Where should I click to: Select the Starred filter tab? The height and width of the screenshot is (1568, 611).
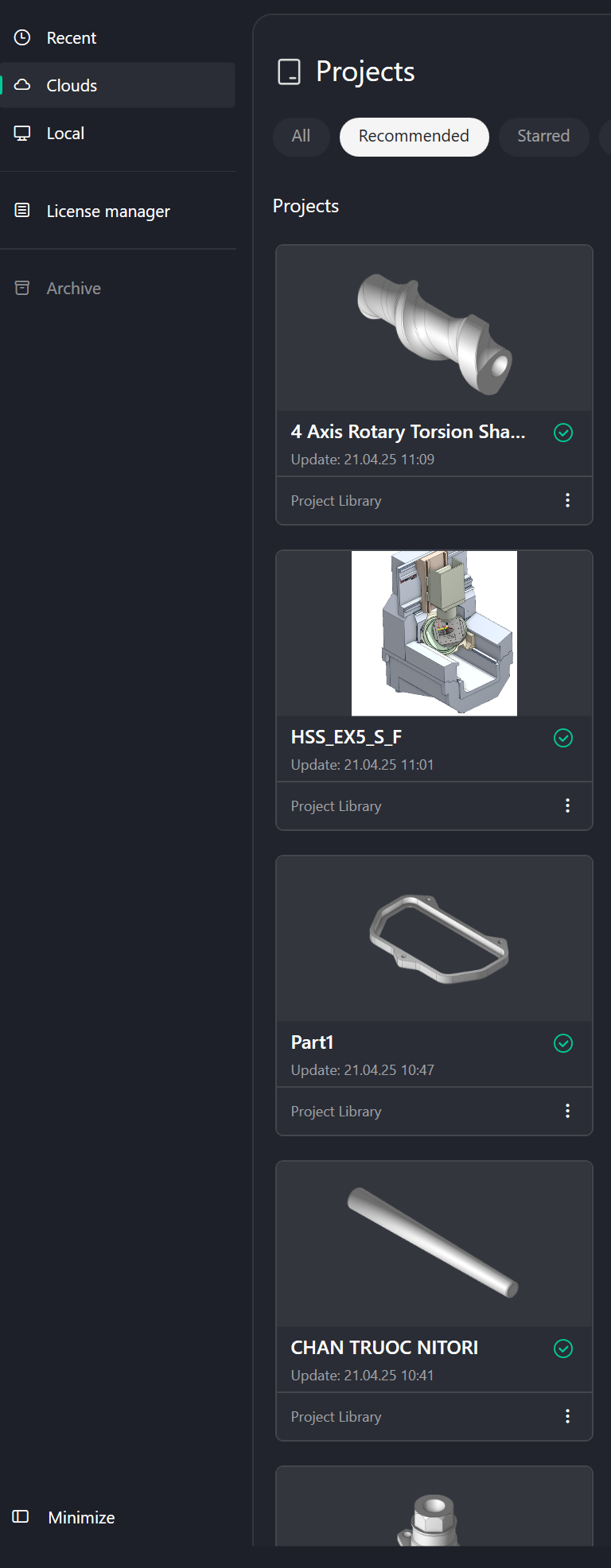point(543,136)
